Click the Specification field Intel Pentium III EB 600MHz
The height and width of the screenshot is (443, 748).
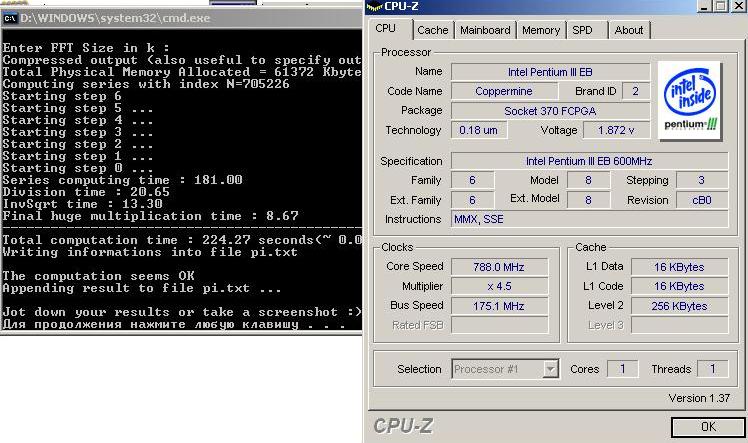(590, 161)
